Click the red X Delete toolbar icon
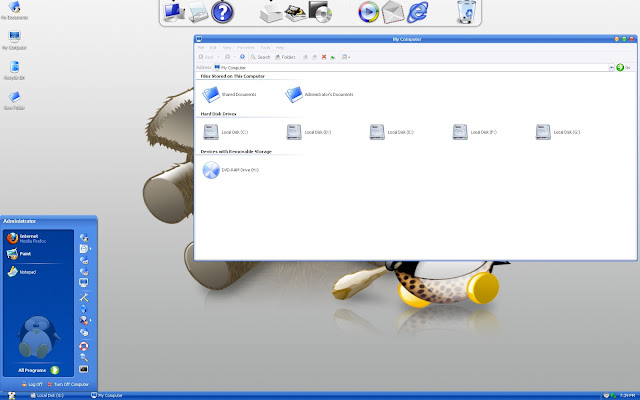 324,57
